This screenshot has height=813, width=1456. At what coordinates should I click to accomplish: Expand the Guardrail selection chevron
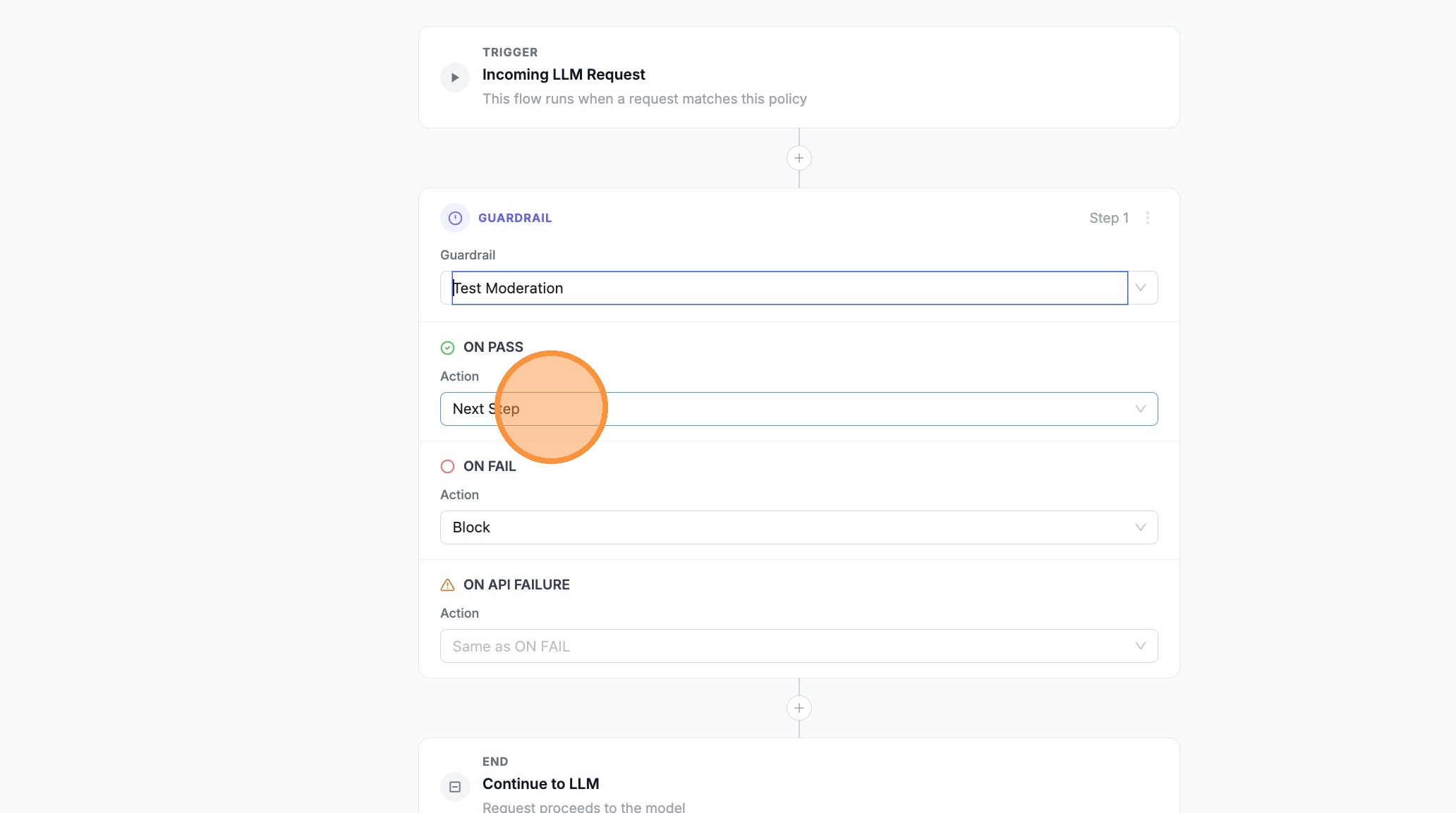[1141, 288]
